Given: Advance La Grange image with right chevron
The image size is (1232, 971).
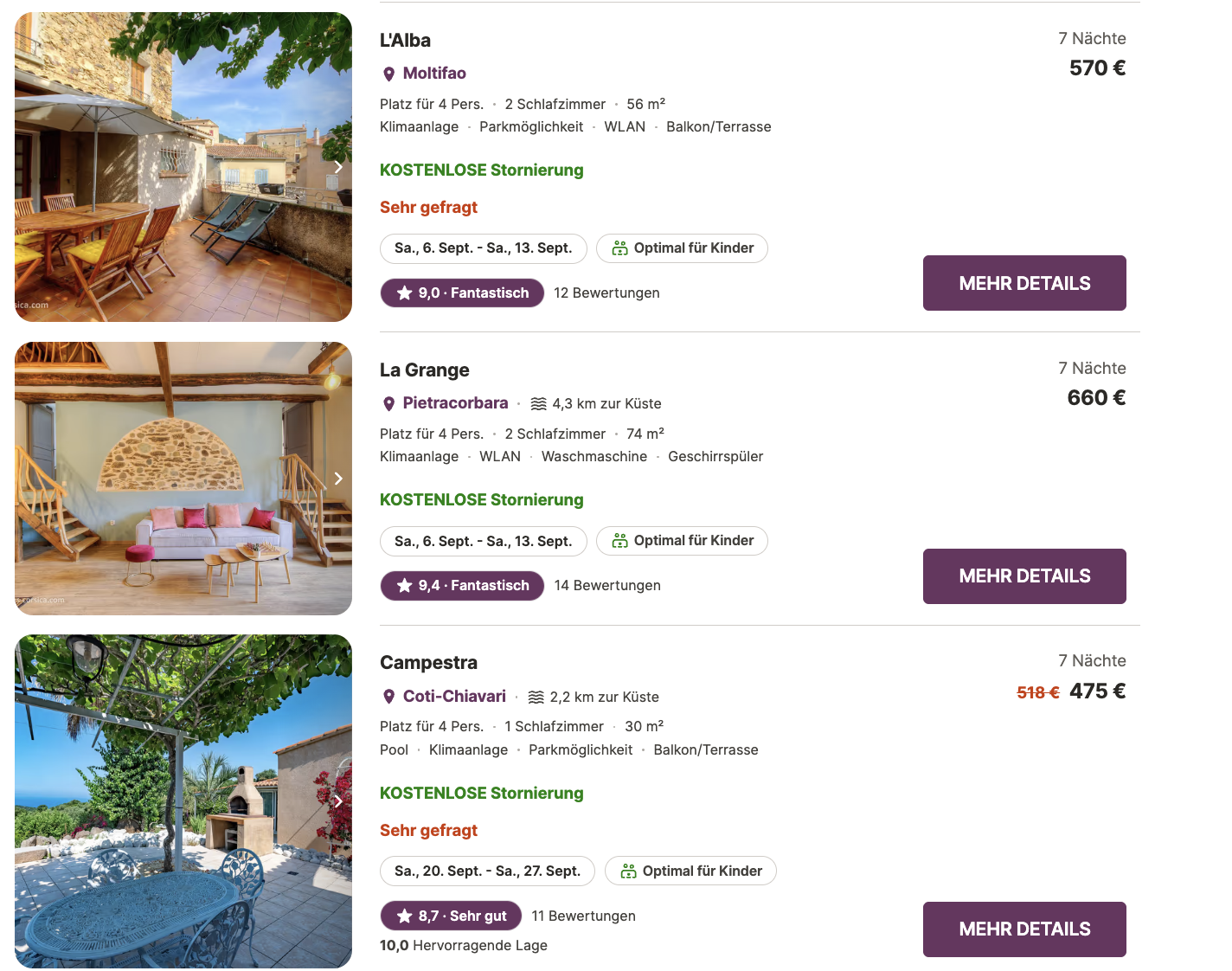Looking at the screenshot, I should tap(338, 479).
